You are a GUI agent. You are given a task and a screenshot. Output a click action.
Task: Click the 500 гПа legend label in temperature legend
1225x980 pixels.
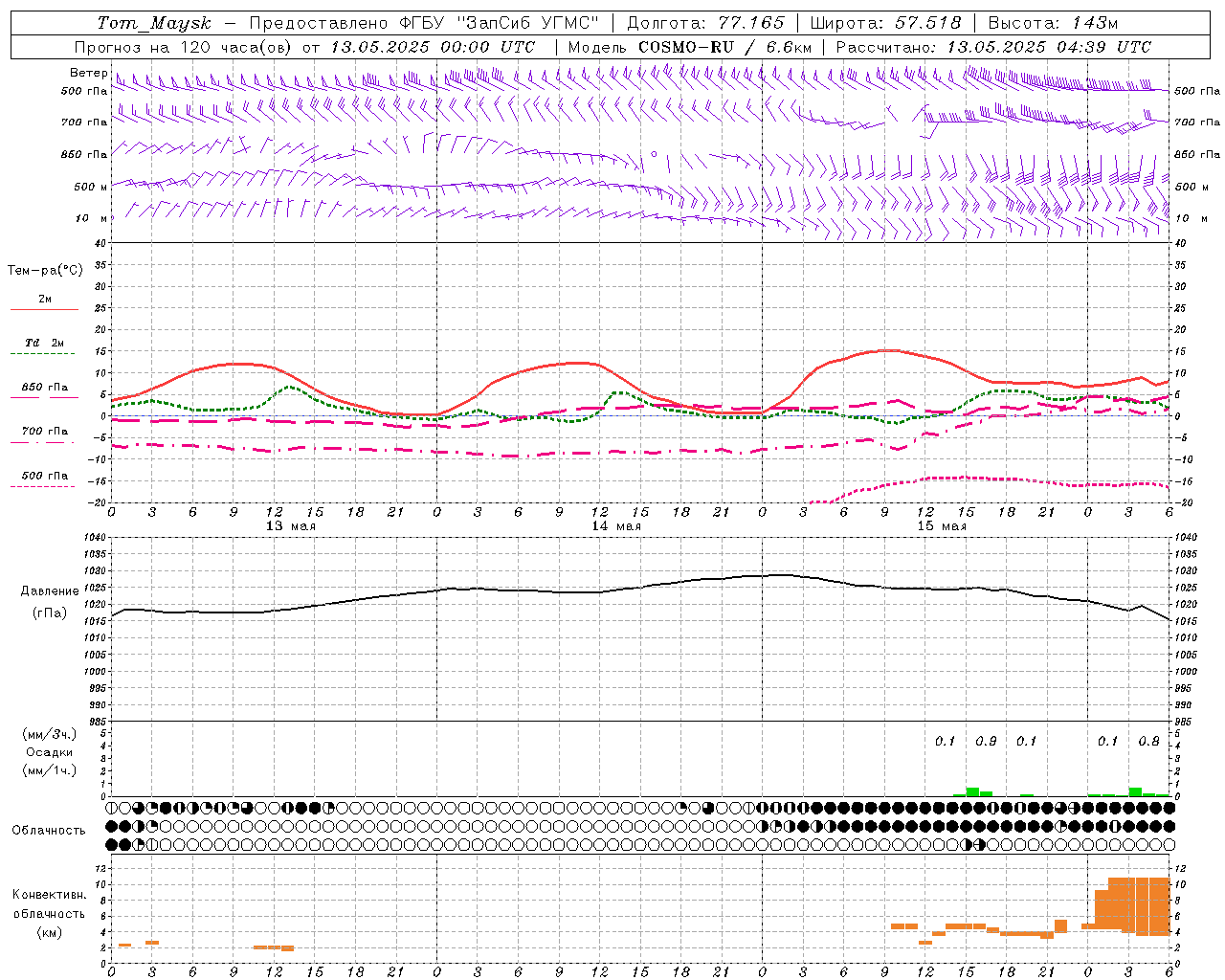tap(45, 476)
